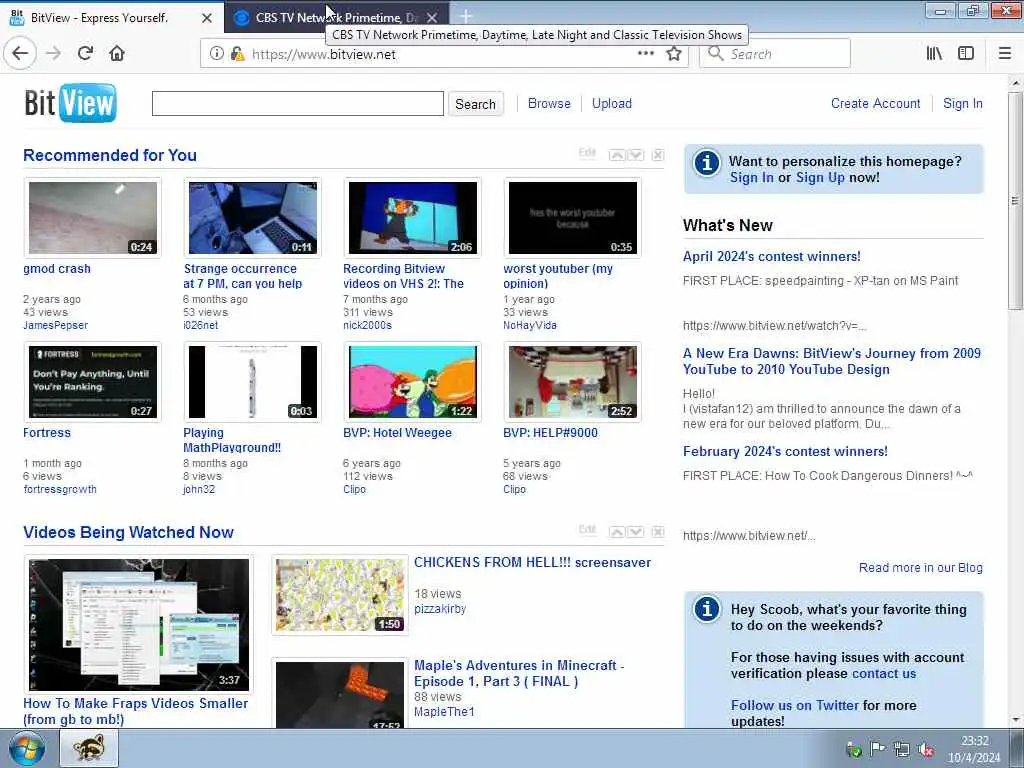Open April 2024's contest winners post
This screenshot has width=1024, height=768.
click(x=772, y=256)
